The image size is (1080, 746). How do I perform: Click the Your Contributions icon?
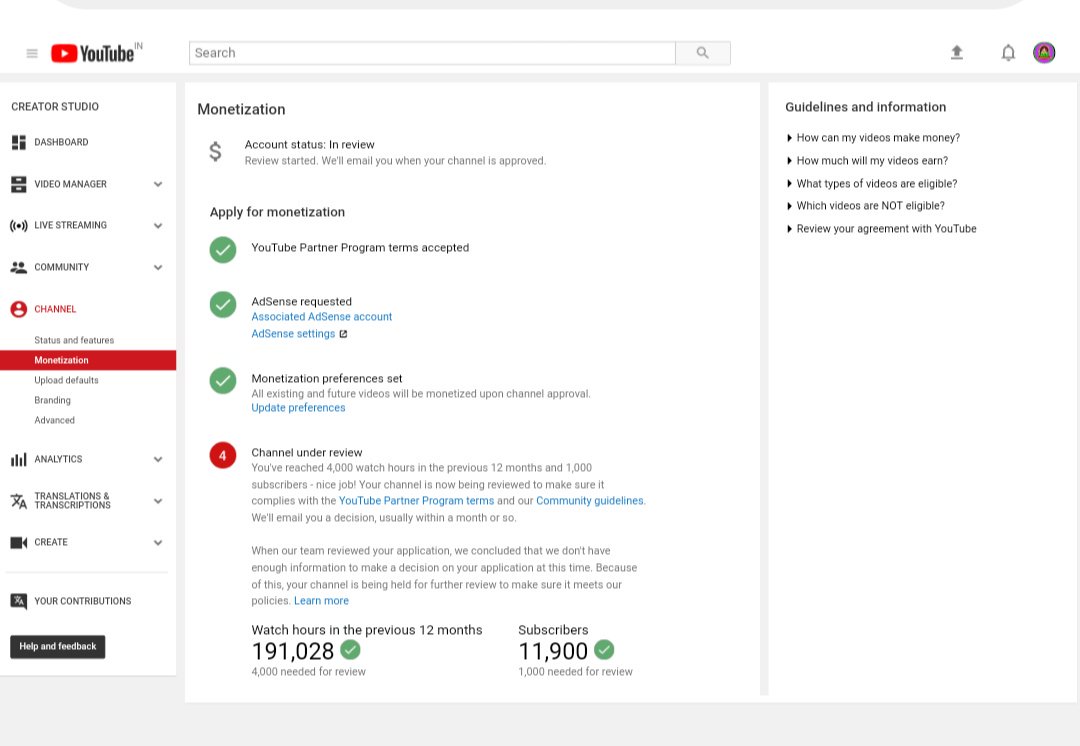click(19, 601)
